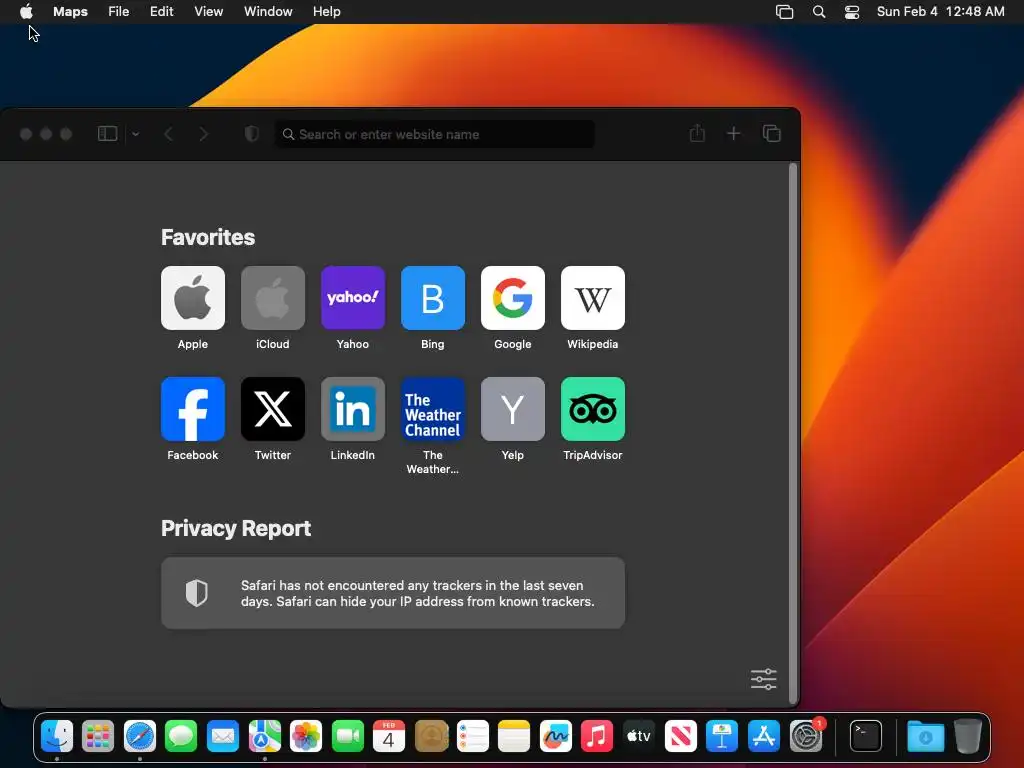This screenshot has height=768, width=1024.
Task: Open Finder from the Dock
Action: [x=57, y=736]
